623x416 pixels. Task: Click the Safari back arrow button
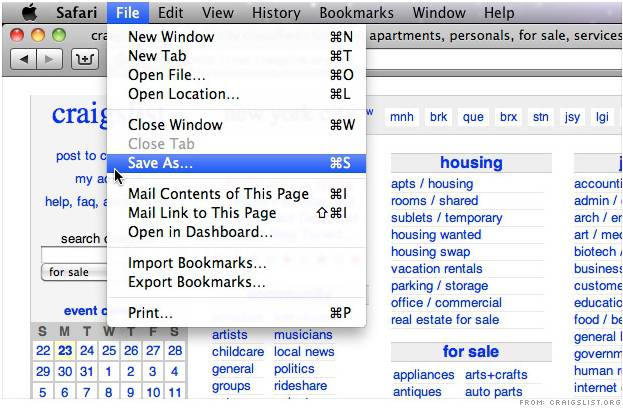23,60
